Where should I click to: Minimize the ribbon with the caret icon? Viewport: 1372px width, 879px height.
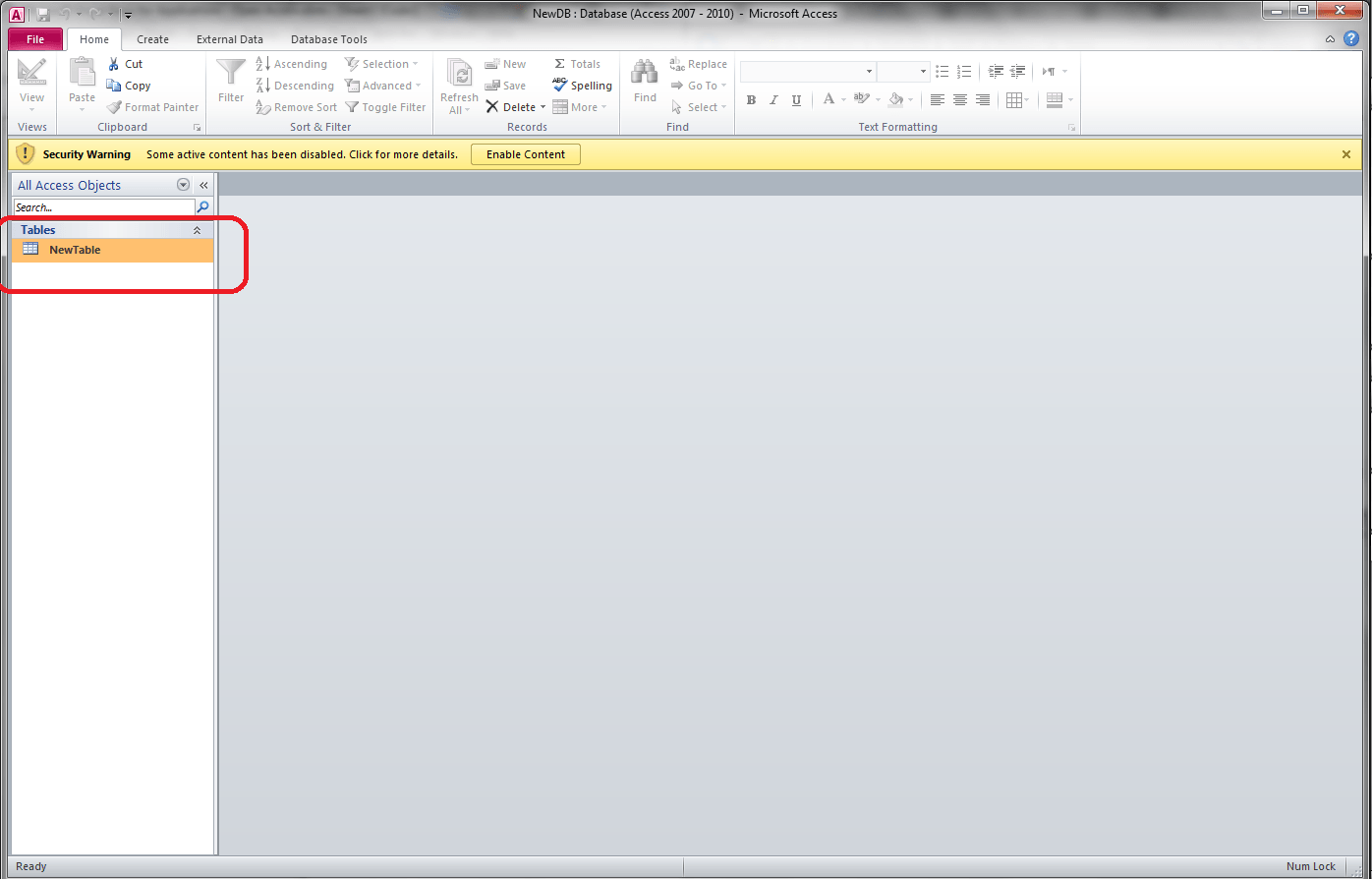(x=1330, y=39)
